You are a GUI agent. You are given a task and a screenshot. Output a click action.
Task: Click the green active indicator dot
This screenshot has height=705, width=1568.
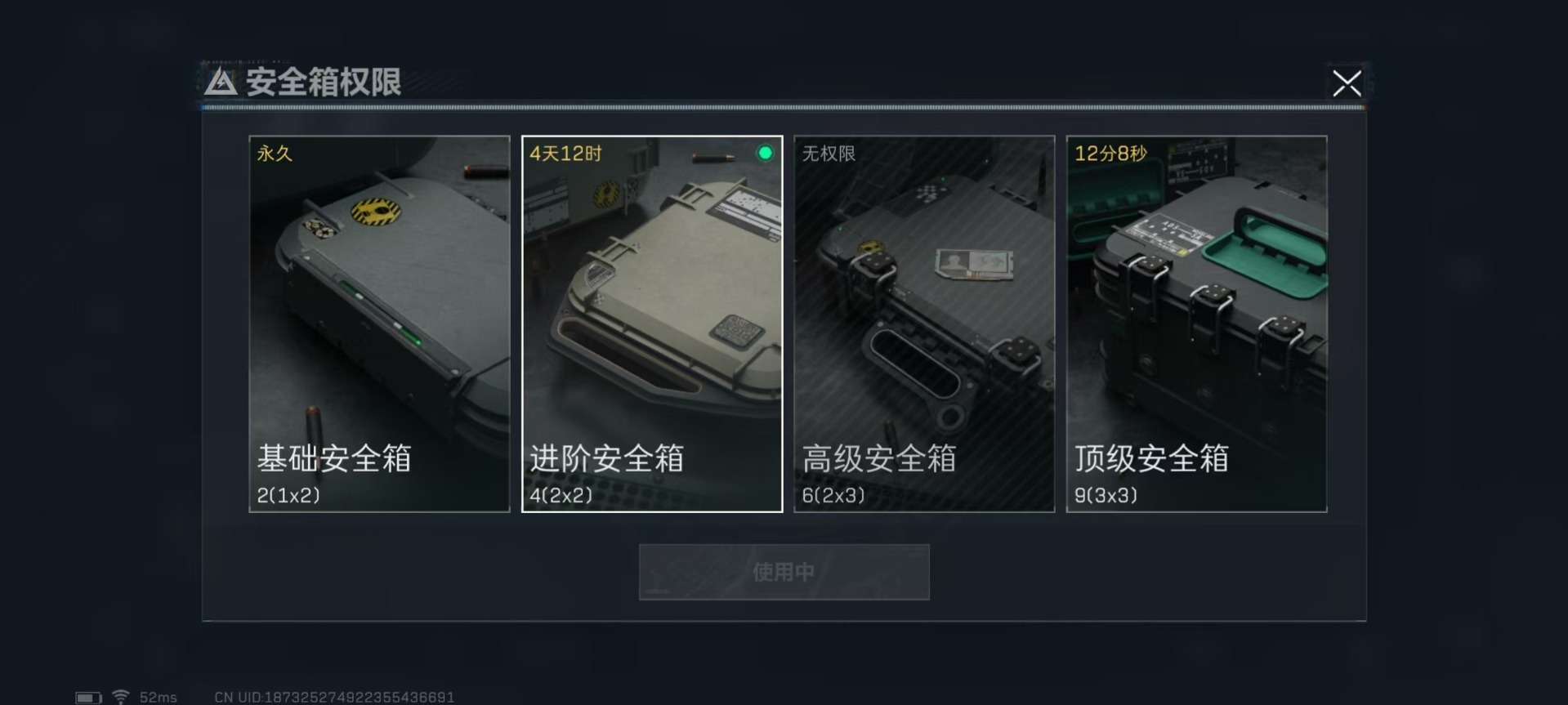[765, 153]
